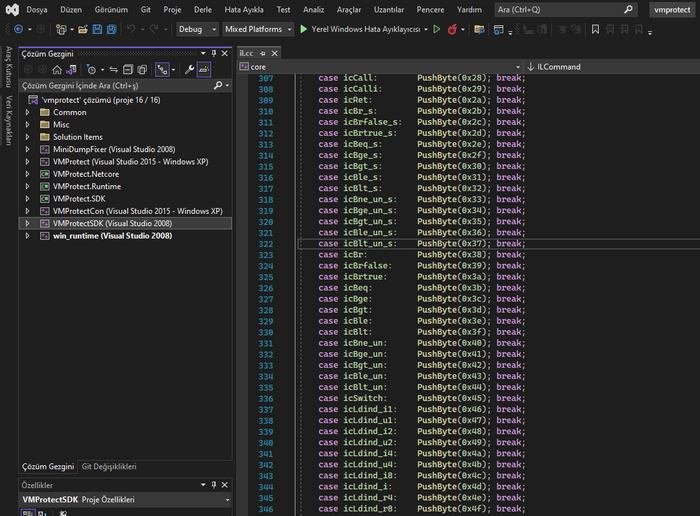Click line number 322 in editor
Viewport: 700px width, 516px height.
click(x=266, y=244)
